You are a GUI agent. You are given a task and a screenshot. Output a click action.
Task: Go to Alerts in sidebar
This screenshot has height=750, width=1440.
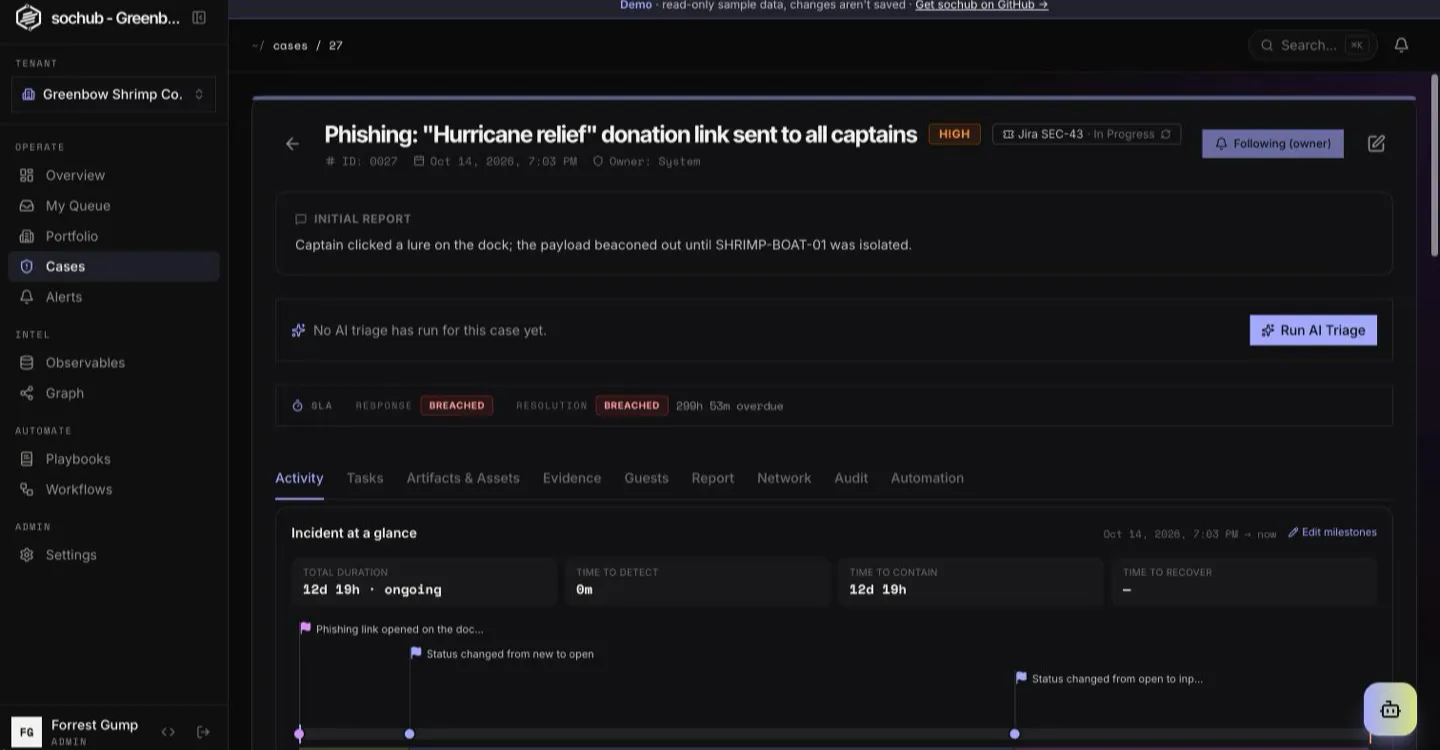pyautogui.click(x=114, y=297)
